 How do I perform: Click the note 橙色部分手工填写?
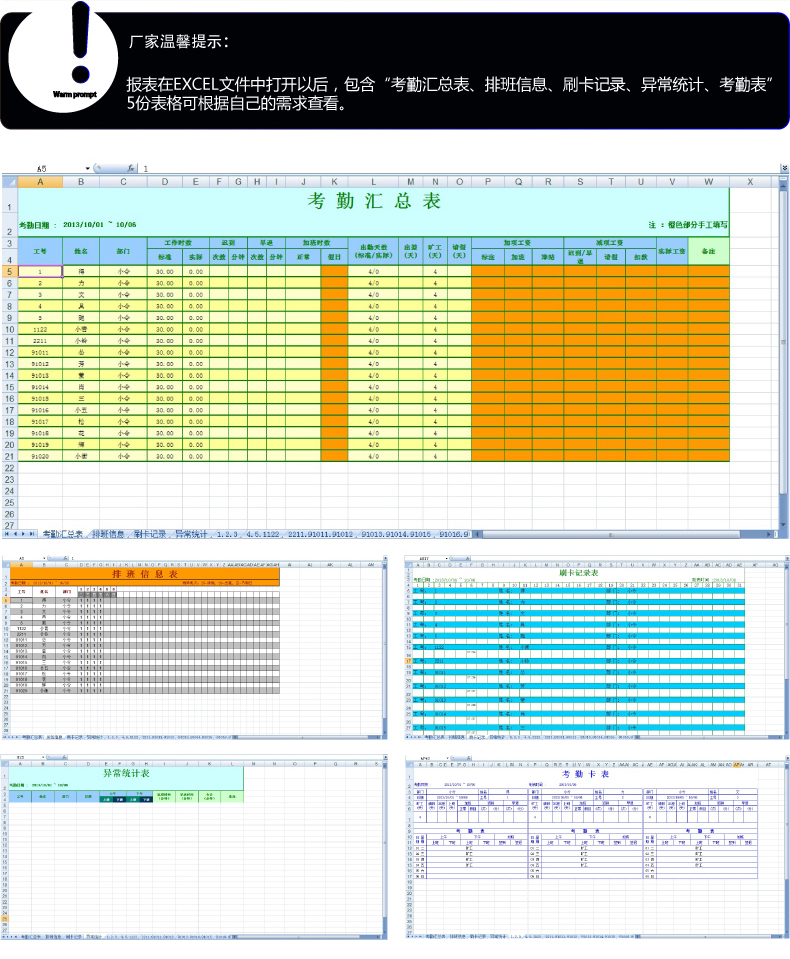[x=688, y=225]
